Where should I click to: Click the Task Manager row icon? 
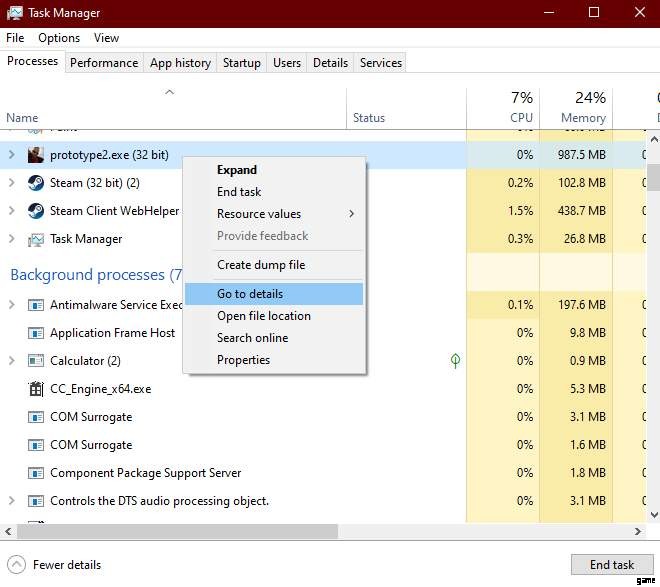tap(36, 239)
